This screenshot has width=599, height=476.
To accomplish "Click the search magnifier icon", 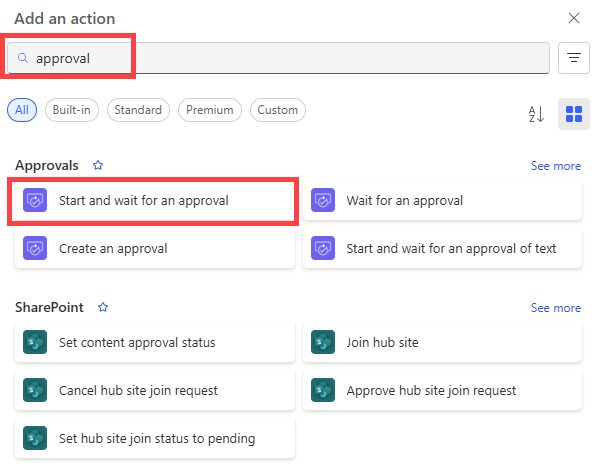I will (x=23, y=58).
